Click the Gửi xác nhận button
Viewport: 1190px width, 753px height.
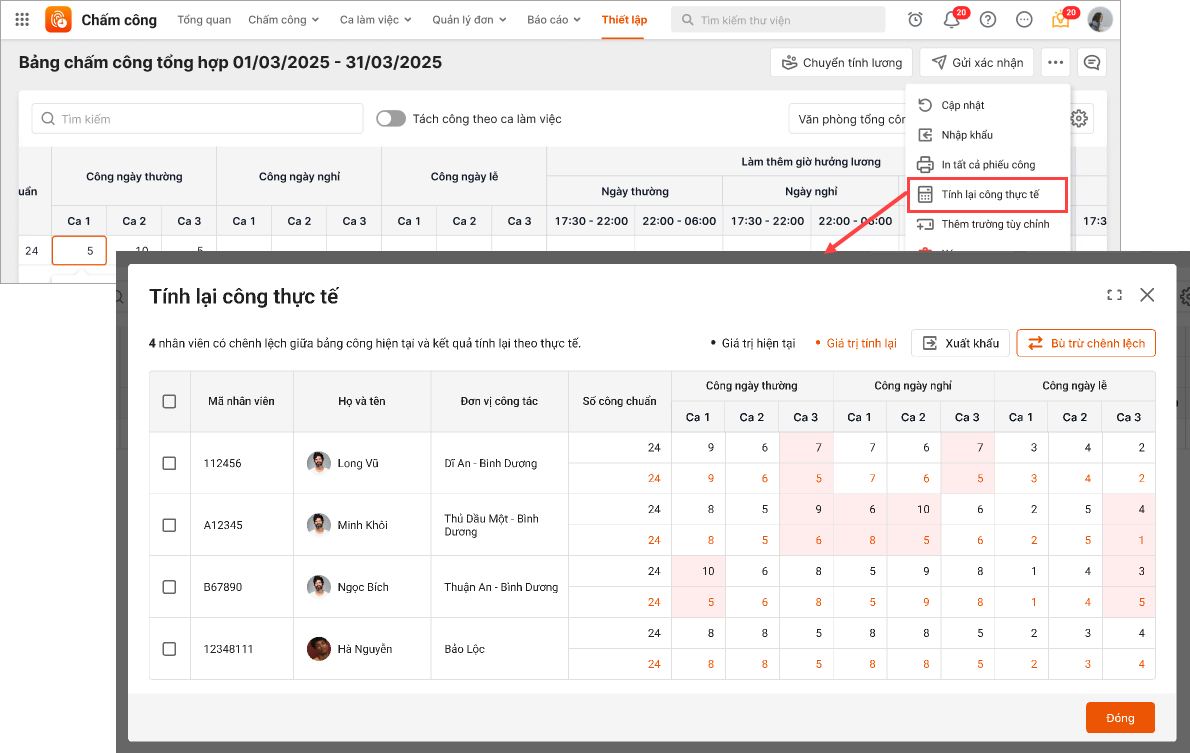[977, 62]
